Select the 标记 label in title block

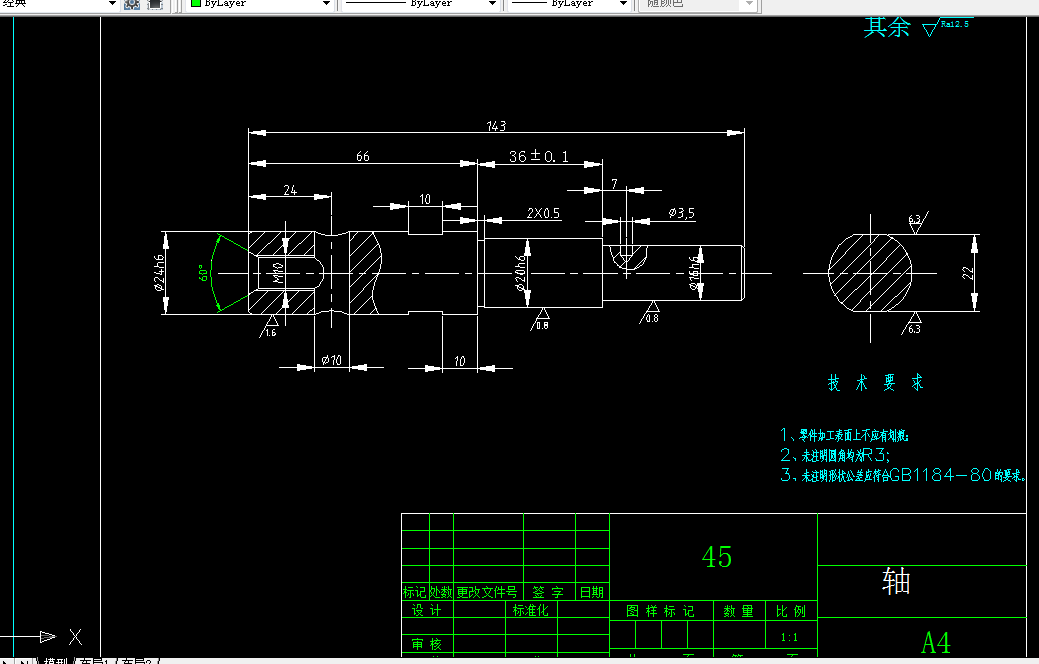click(x=415, y=592)
